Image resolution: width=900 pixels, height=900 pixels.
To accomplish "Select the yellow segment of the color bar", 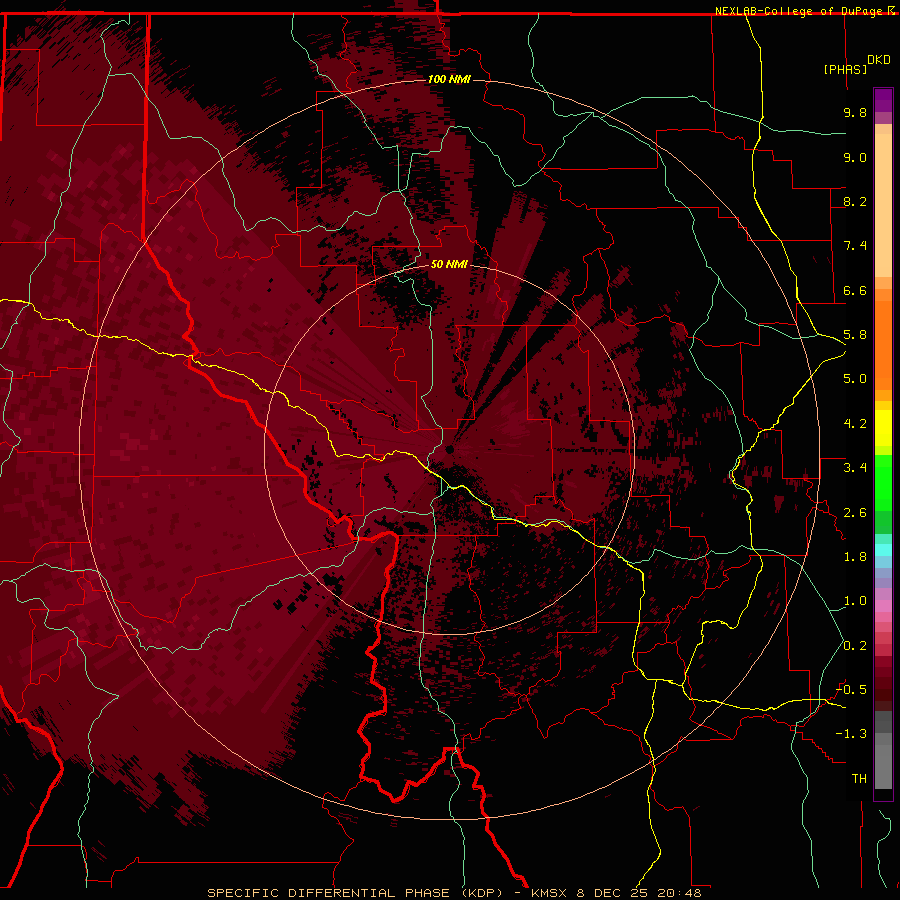I will pos(883,428).
